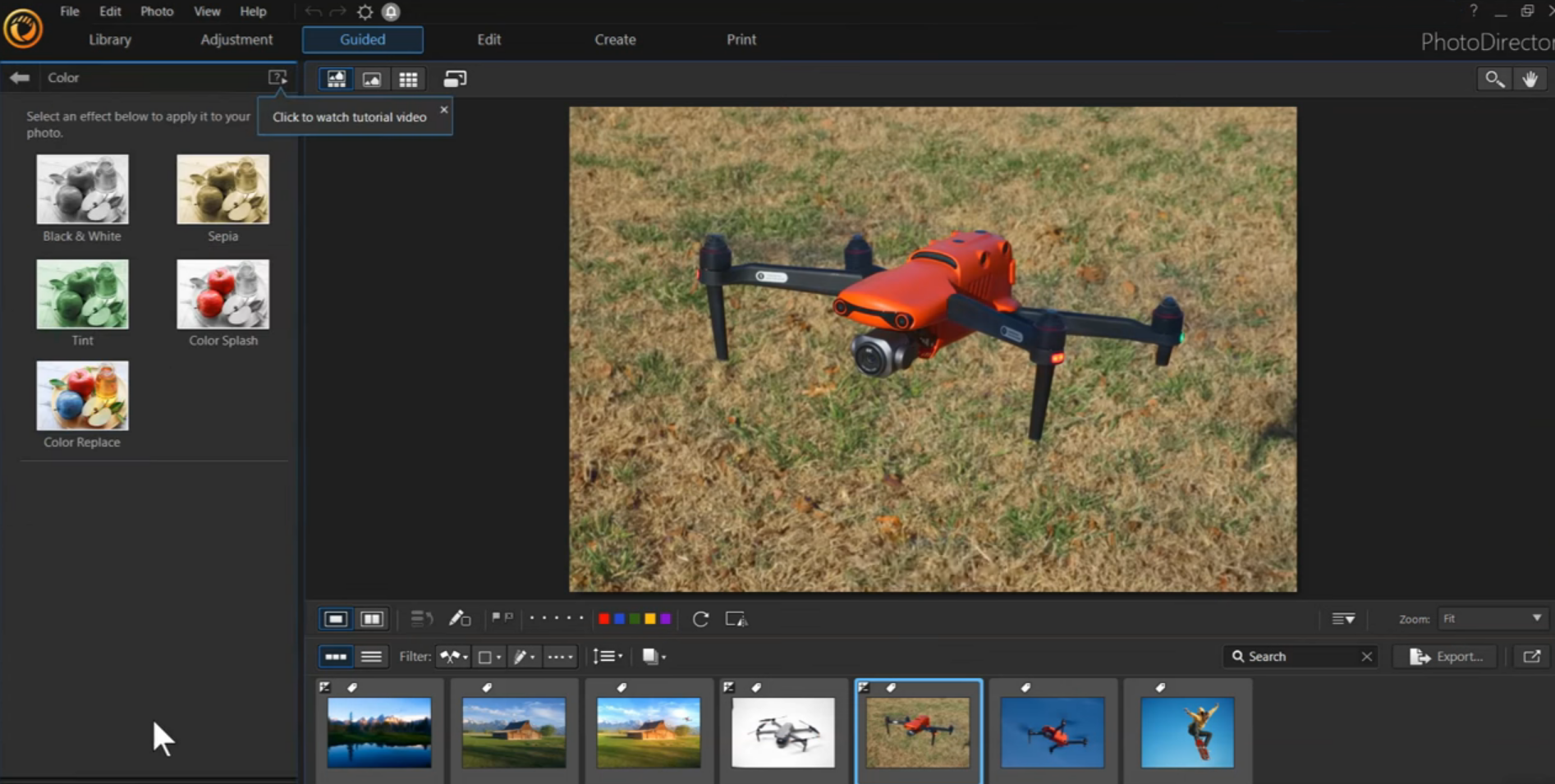The image size is (1555, 784).
Task: Toggle list view in browser panel
Action: pyautogui.click(x=371, y=657)
